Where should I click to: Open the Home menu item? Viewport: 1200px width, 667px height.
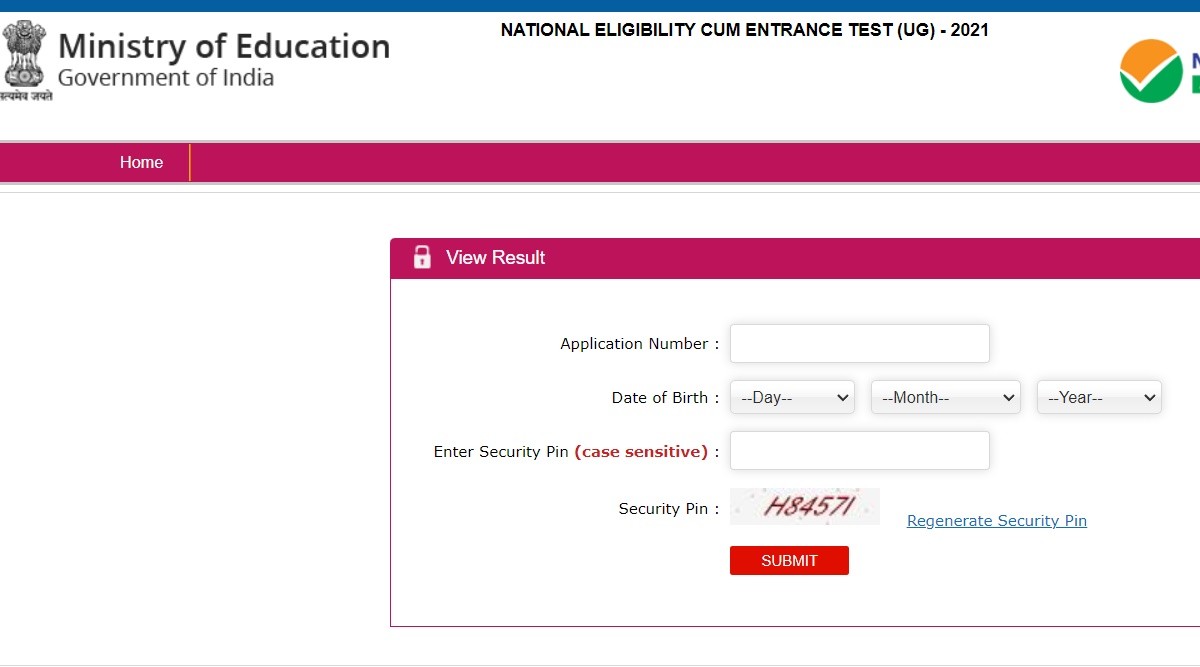tap(141, 162)
